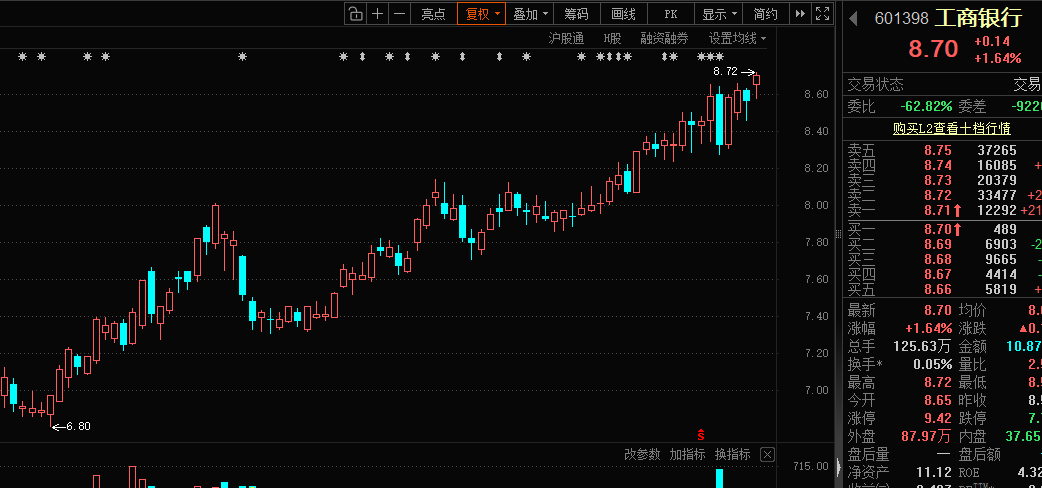The image size is (1042, 488).
Task: Select the 买三 8.68 order row
Action: (x=944, y=259)
